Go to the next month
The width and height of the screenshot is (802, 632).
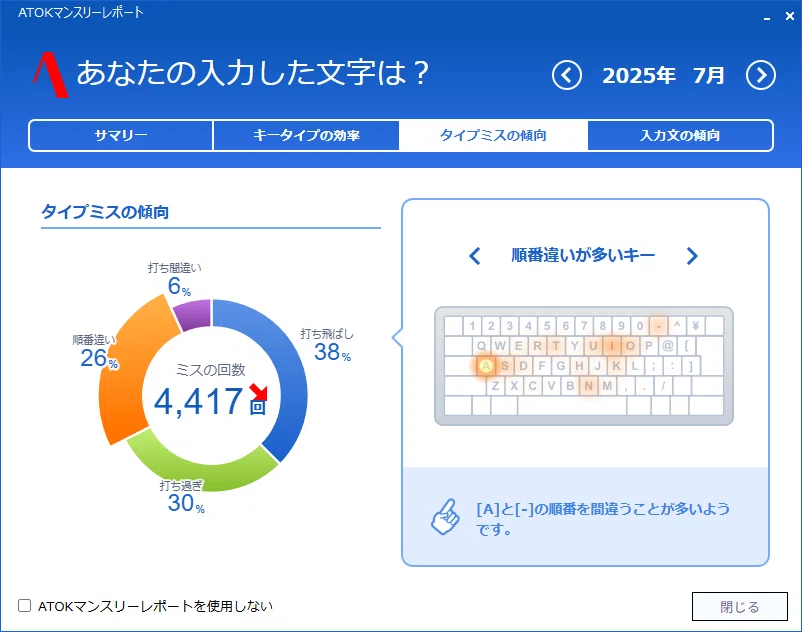pos(761,76)
